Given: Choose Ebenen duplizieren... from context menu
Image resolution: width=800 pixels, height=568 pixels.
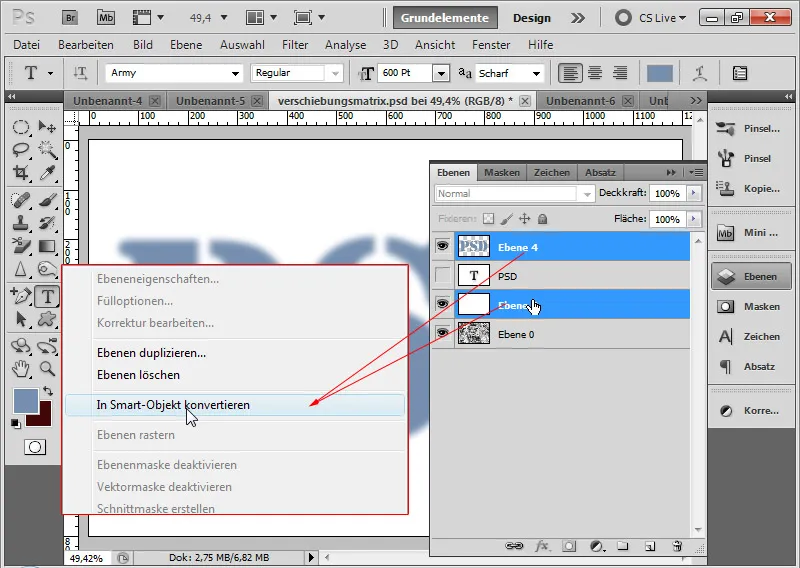Looking at the screenshot, I should click(151, 353).
